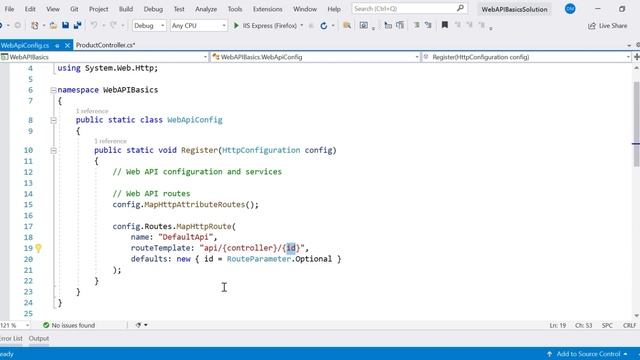Viewport: 640px width, 360px height.
Task: Open the Error List panel tab
Action: (x=11, y=339)
